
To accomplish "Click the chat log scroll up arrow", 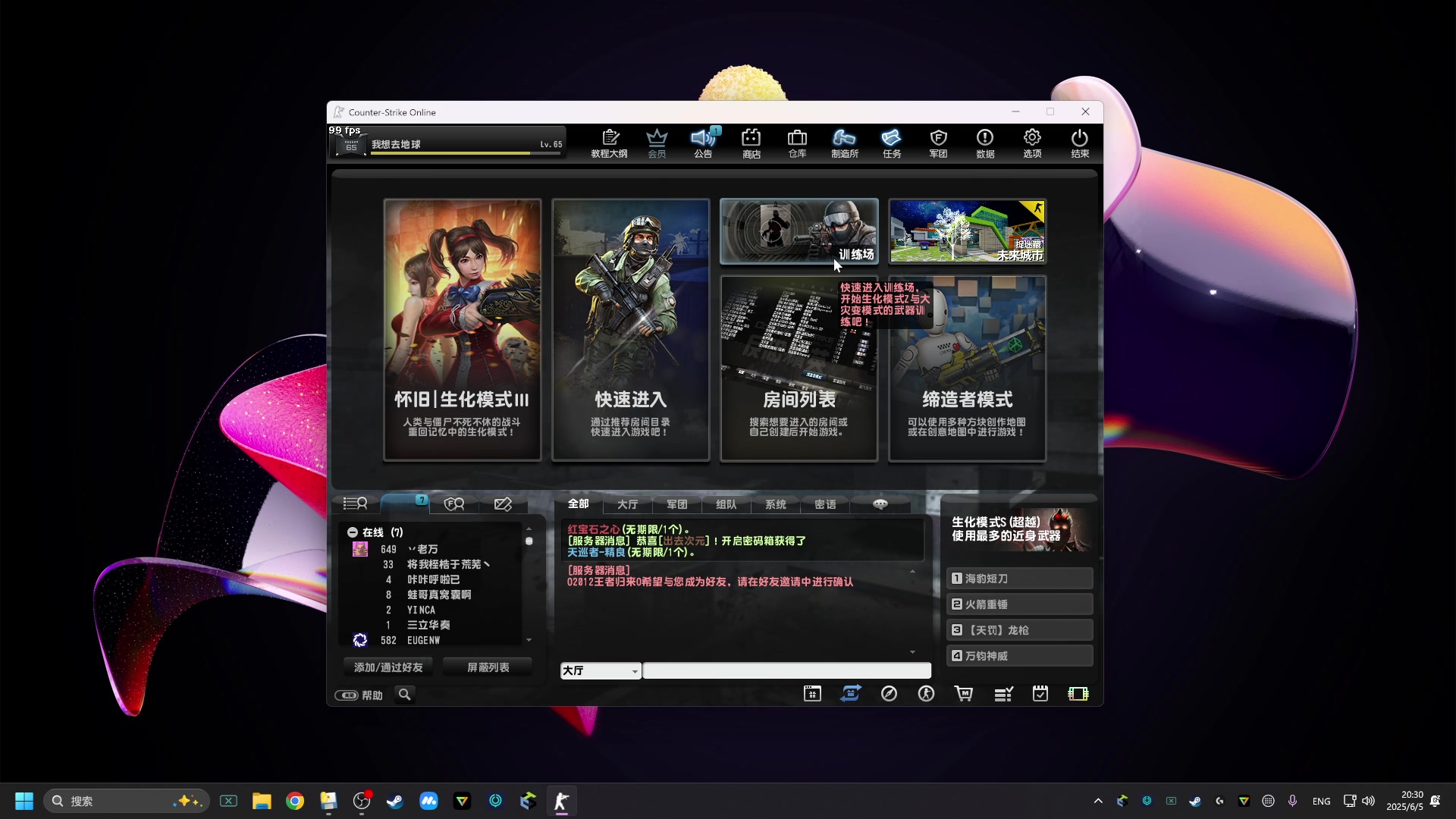I will click(x=912, y=571).
